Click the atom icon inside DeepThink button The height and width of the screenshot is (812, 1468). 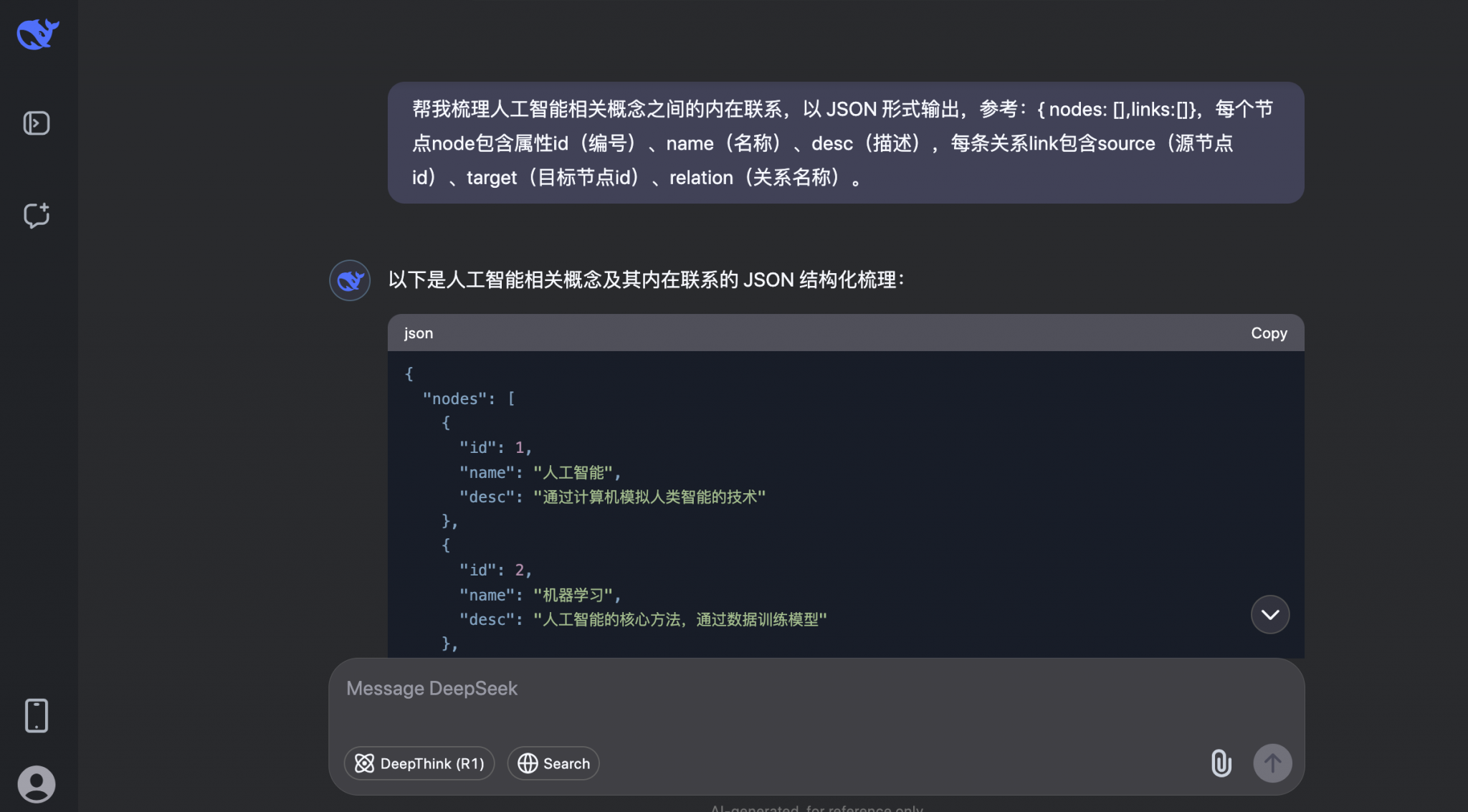click(x=366, y=763)
